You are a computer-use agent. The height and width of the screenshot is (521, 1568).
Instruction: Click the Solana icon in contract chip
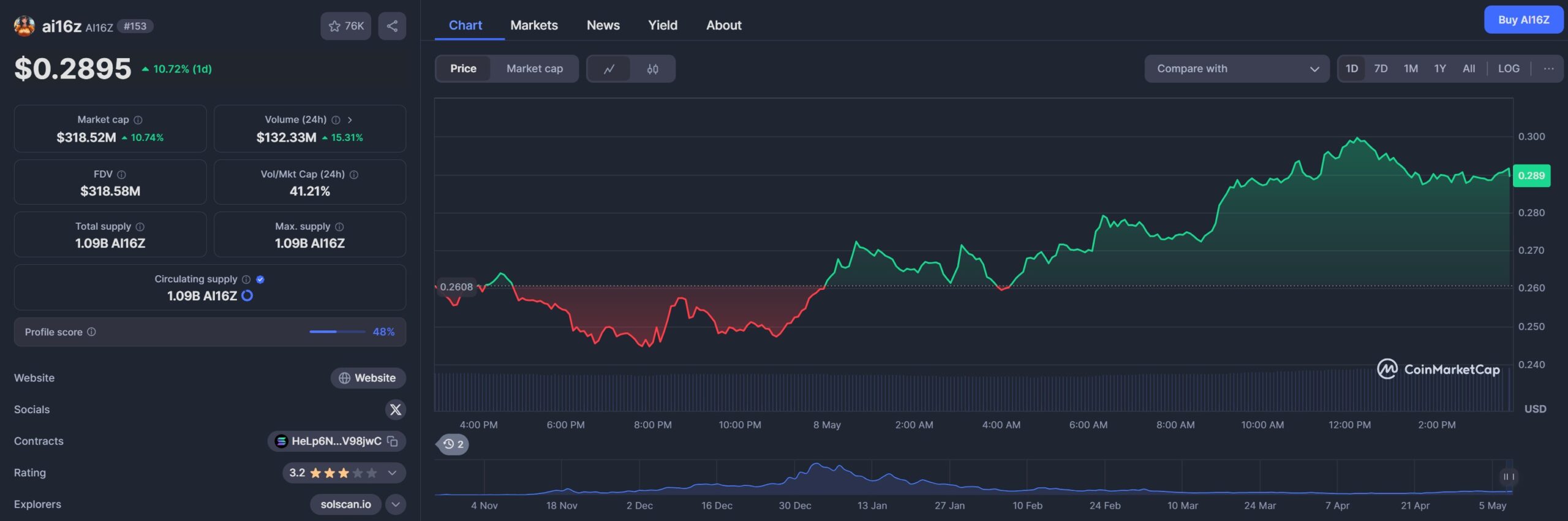[x=281, y=441]
